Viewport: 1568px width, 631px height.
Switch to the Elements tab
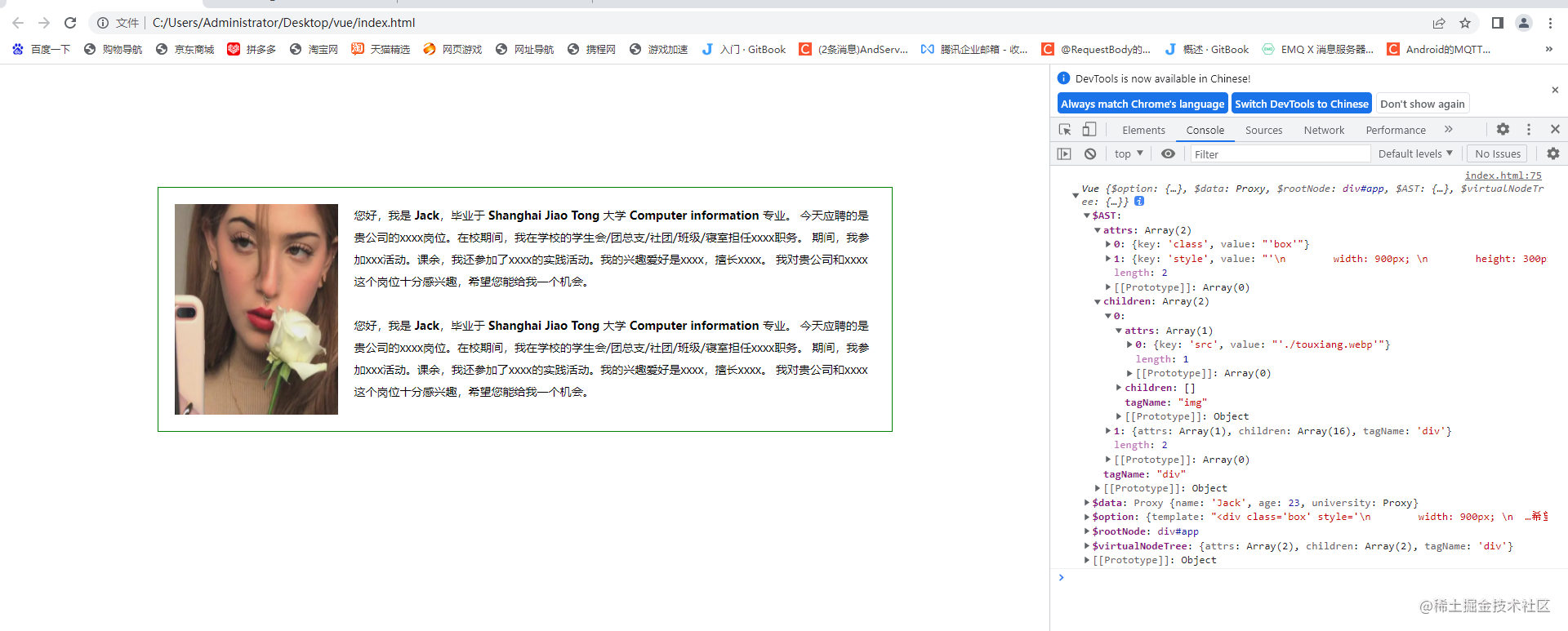[x=1143, y=130]
